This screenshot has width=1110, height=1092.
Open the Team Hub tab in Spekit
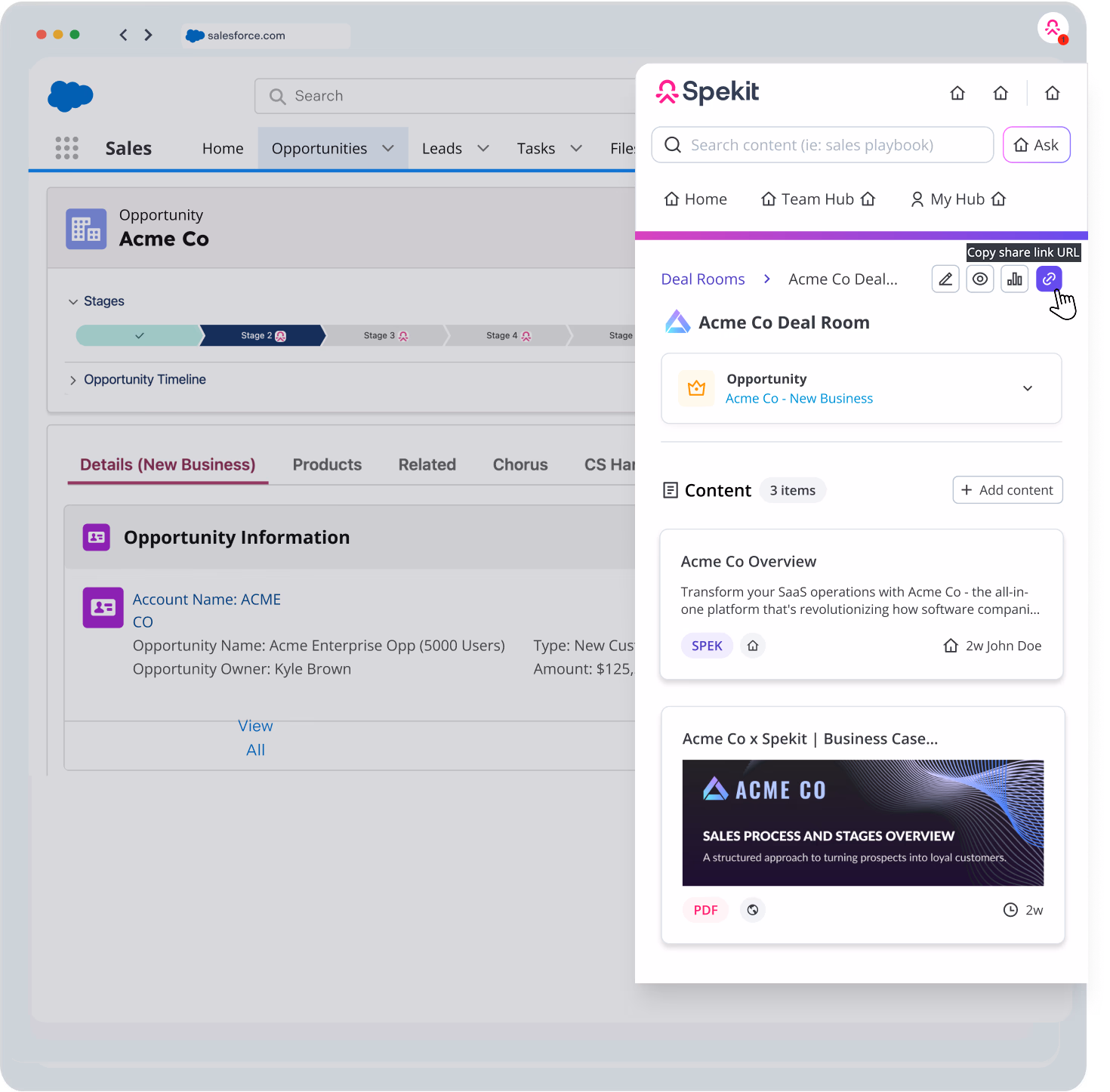(x=818, y=199)
